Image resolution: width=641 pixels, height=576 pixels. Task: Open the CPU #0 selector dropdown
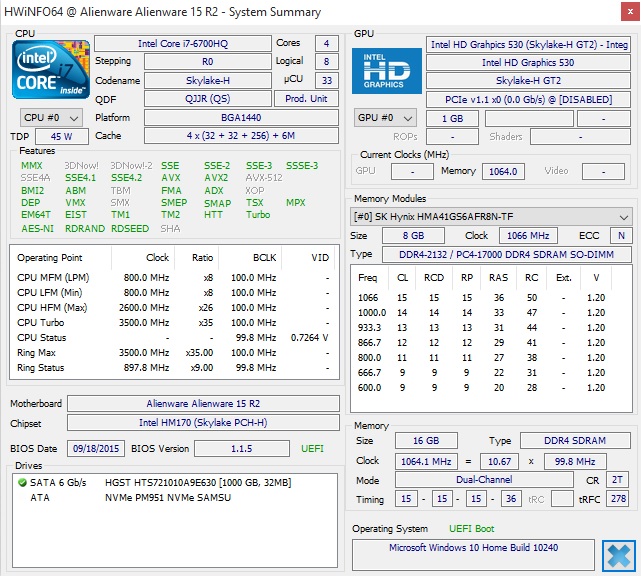(x=51, y=118)
